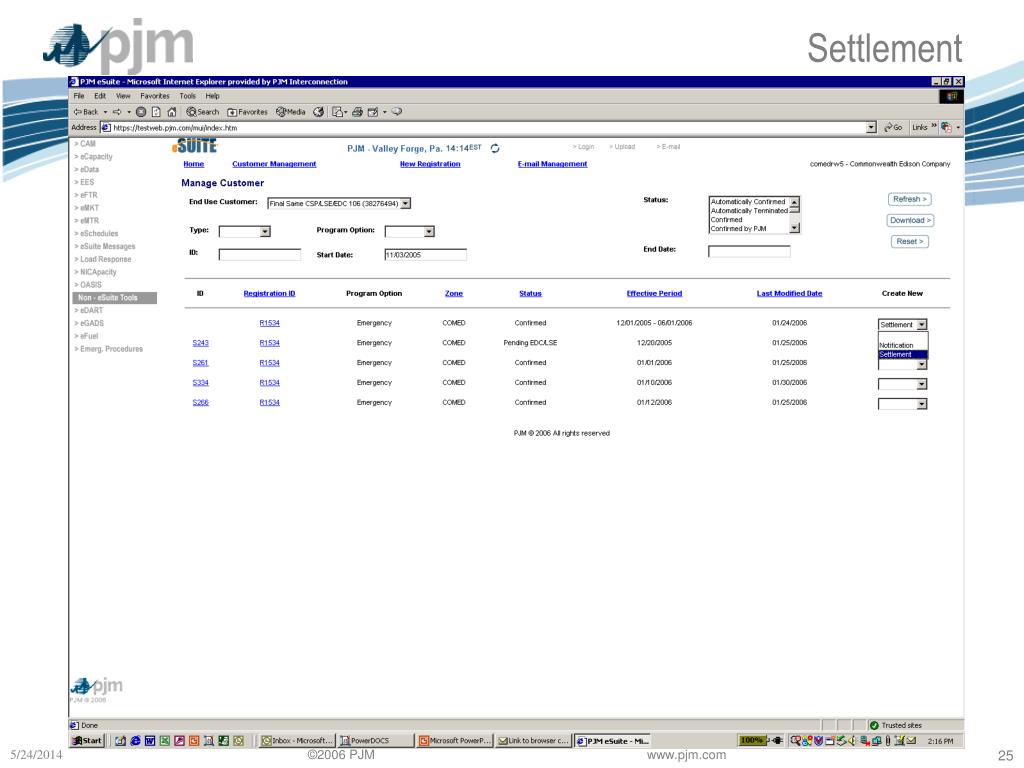Viewport: 1024px width, 768px height.
Task: Expand the End Use Customer dropdown
Action: 406,204
